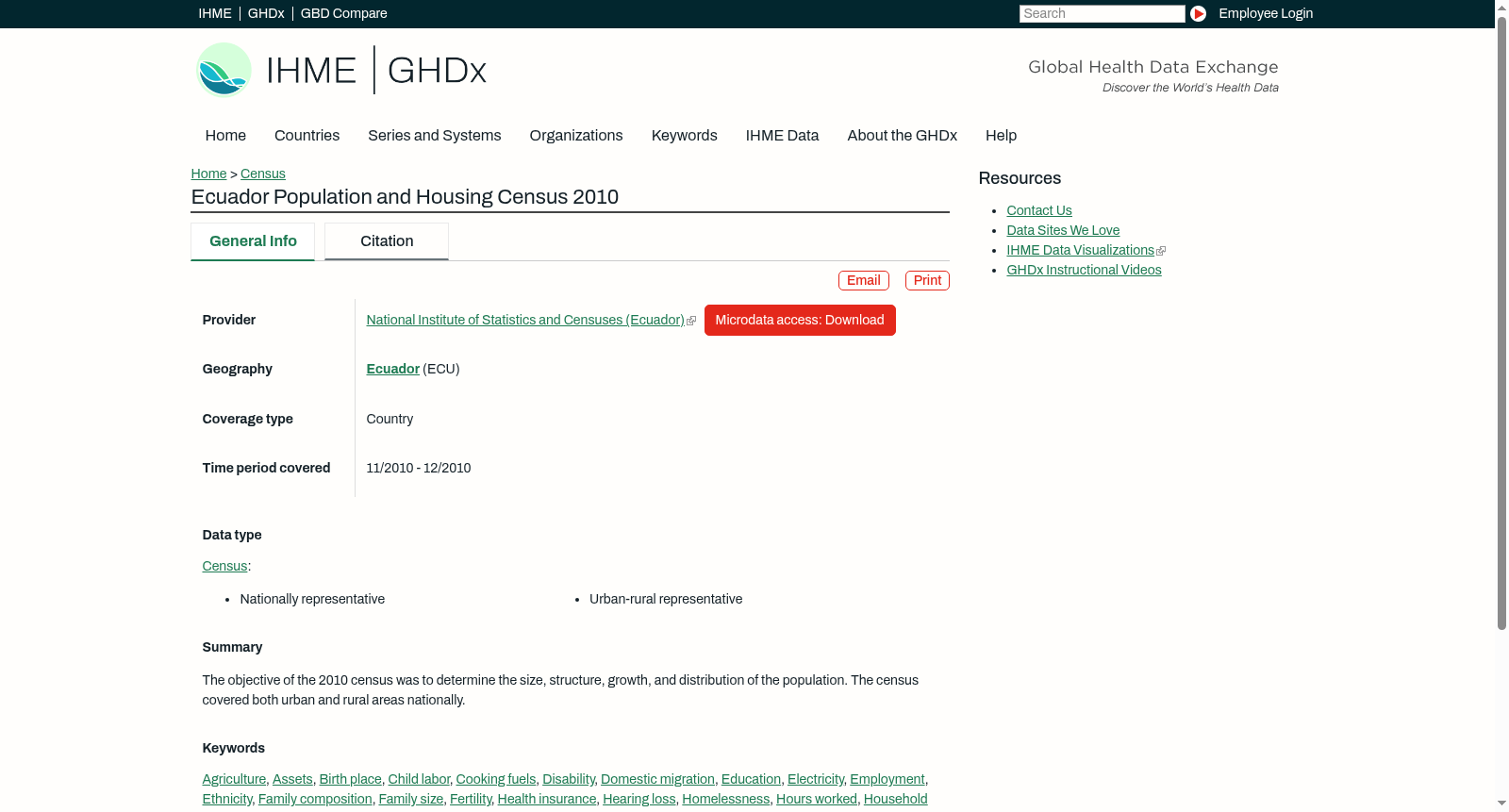Screen dimensions: 1509x812
Task: Click the Education keyword
Action: [x=751, y=779]
